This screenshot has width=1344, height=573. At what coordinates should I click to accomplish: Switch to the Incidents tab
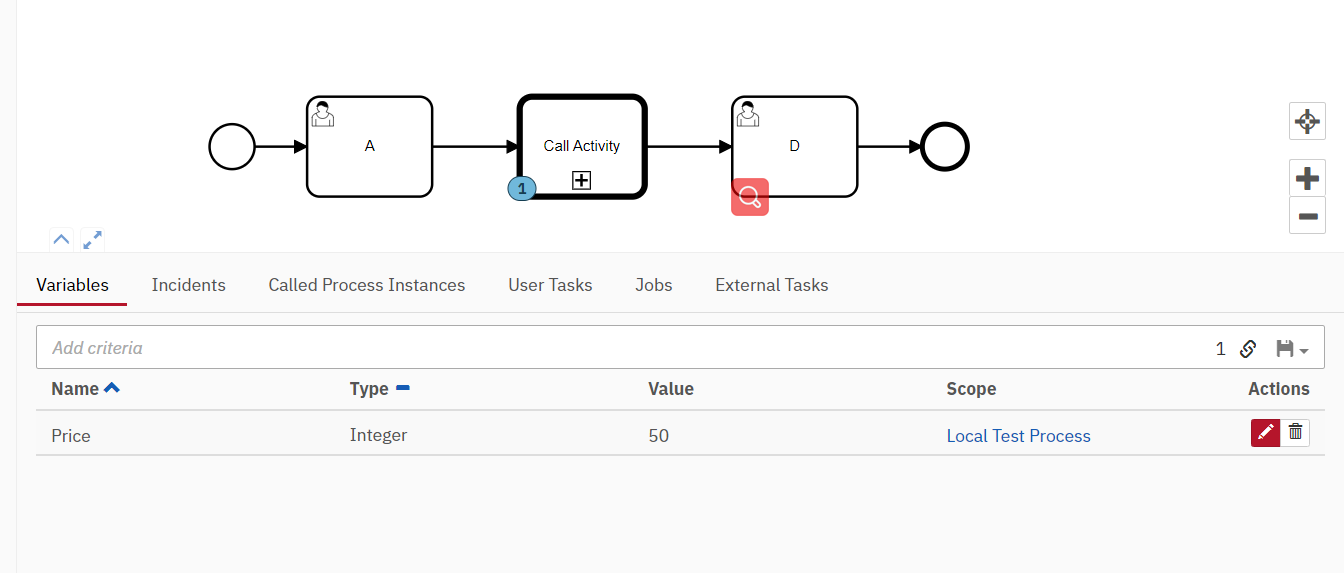point(189,285)
